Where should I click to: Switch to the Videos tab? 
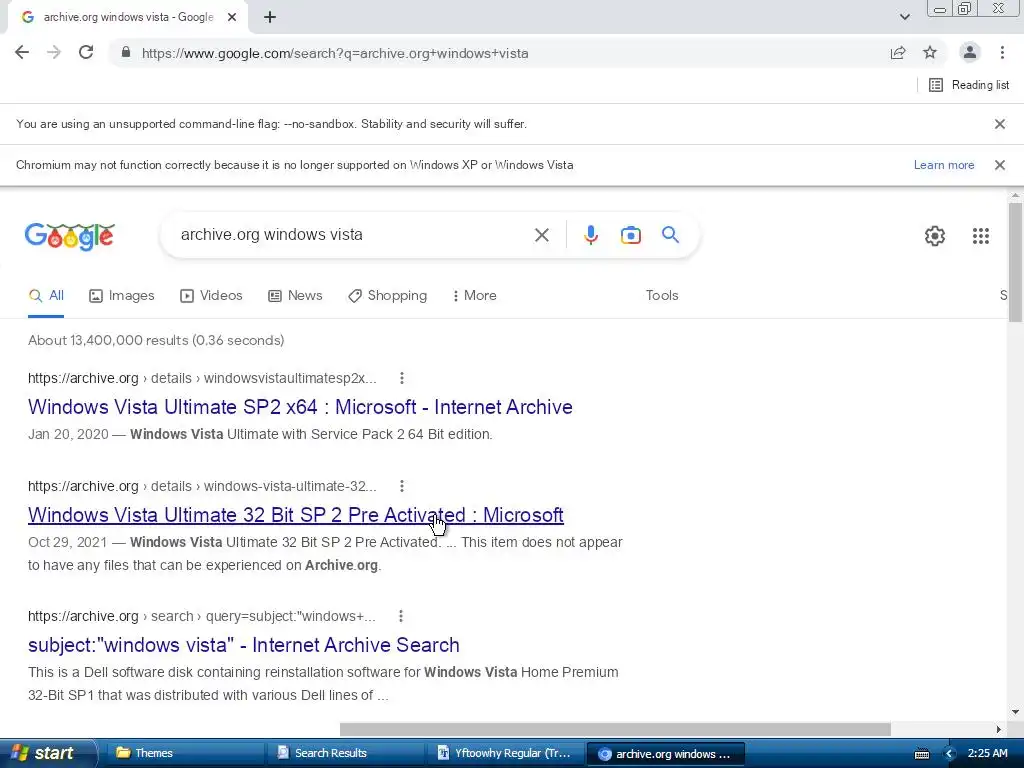tap(211, 296)
